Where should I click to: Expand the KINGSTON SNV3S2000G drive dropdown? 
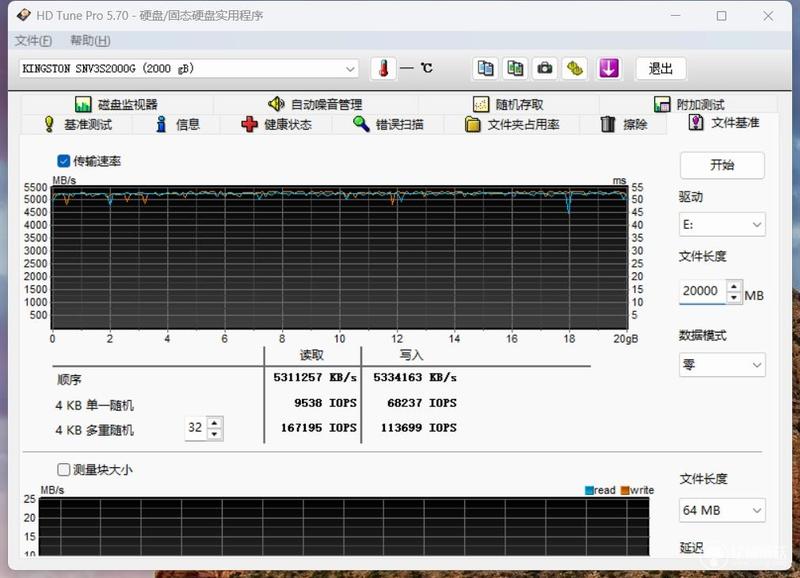[188, 68]
